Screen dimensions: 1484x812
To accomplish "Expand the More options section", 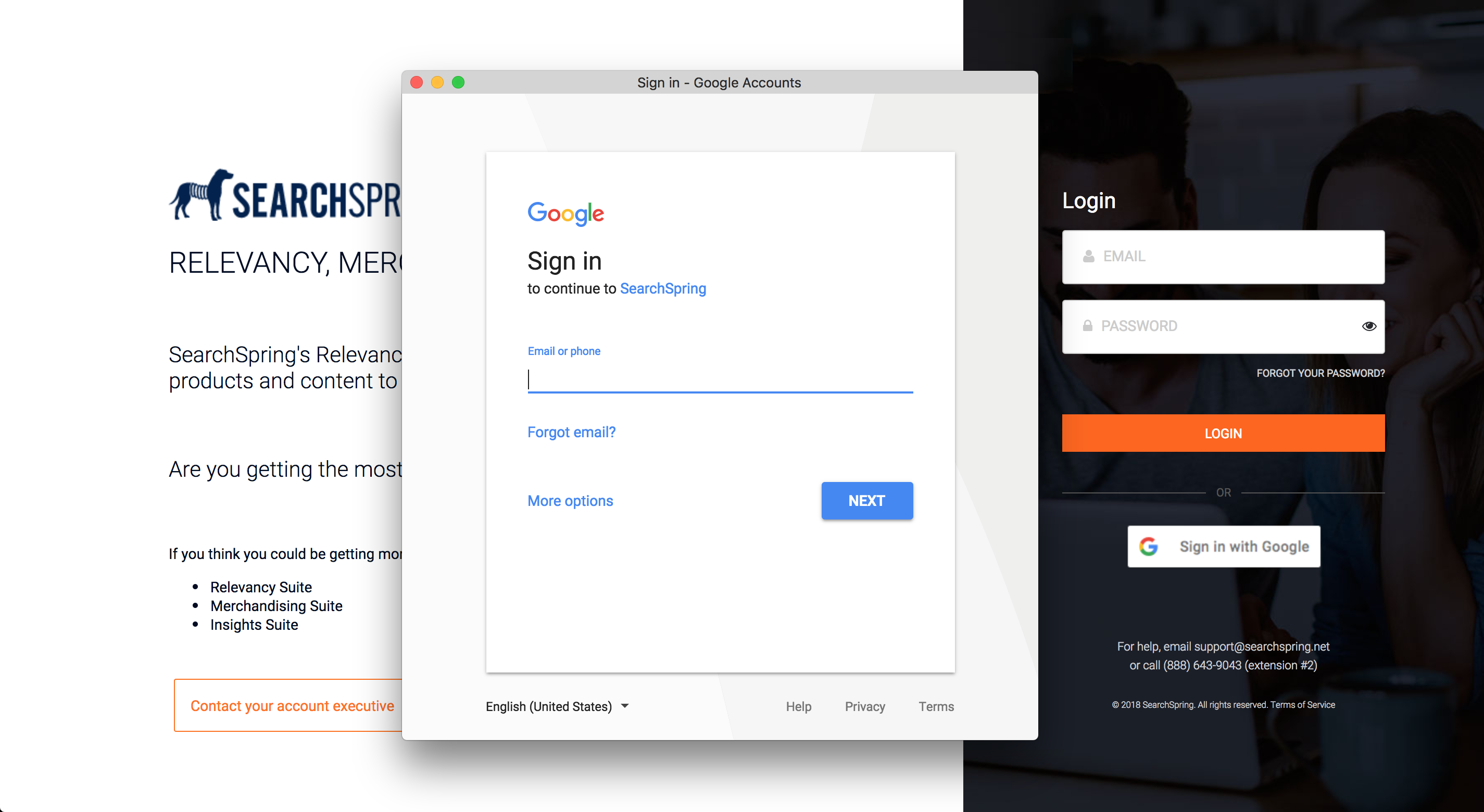I will [x=570, y=500].
